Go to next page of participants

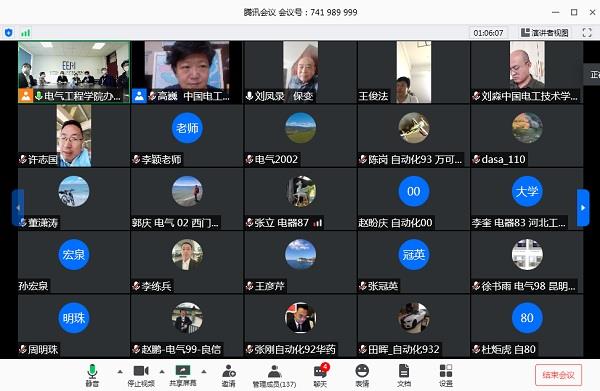[x=583, y=208]
